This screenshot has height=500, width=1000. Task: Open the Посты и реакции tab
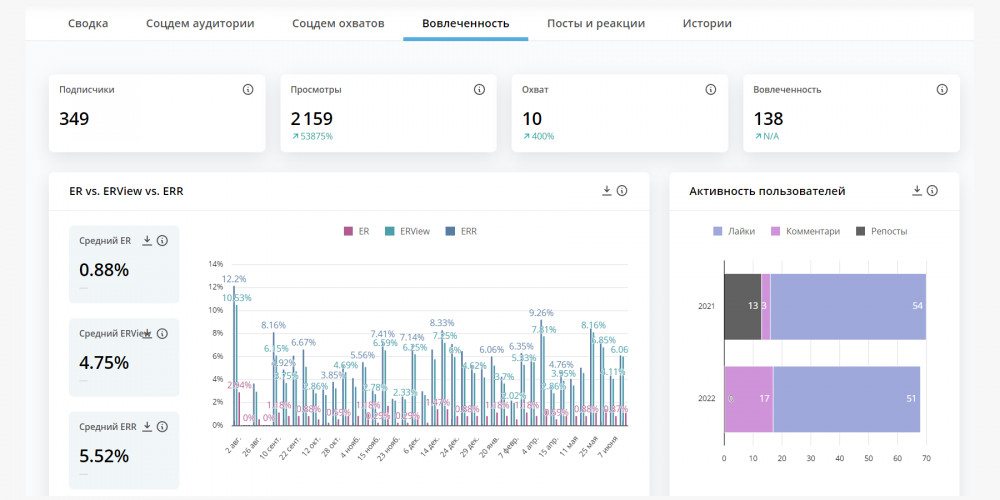point(595,23)
